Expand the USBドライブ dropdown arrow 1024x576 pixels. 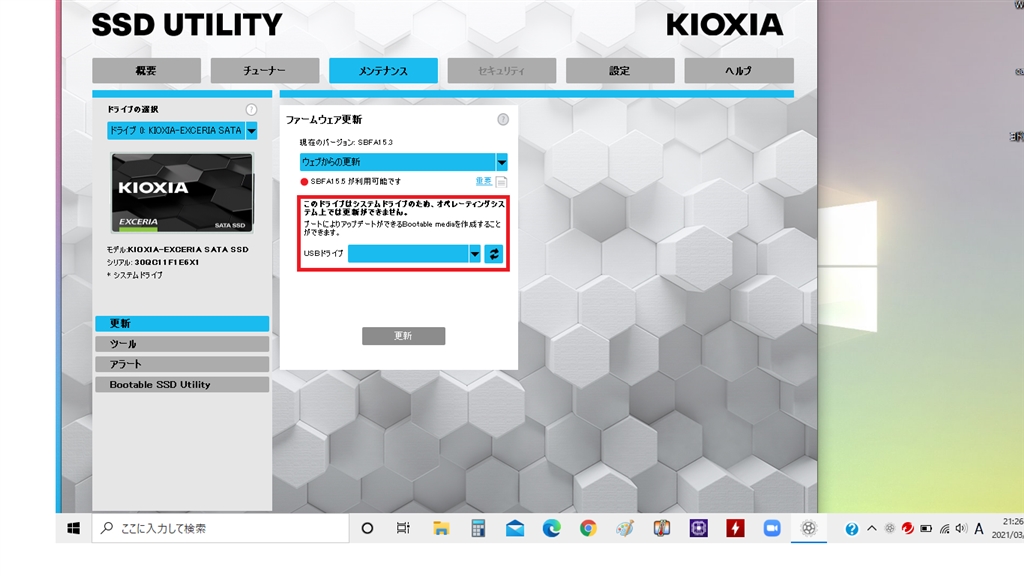(475, 253)
